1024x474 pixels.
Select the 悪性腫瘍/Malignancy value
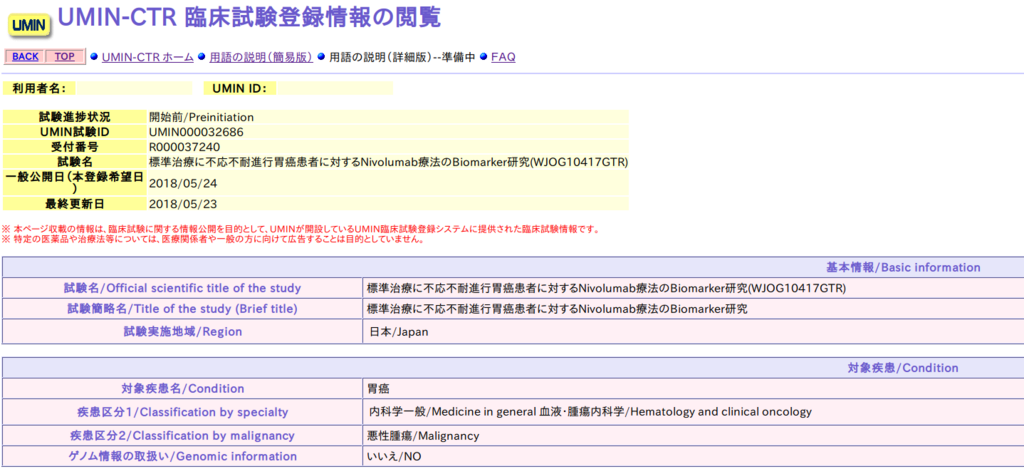[423, 435]
